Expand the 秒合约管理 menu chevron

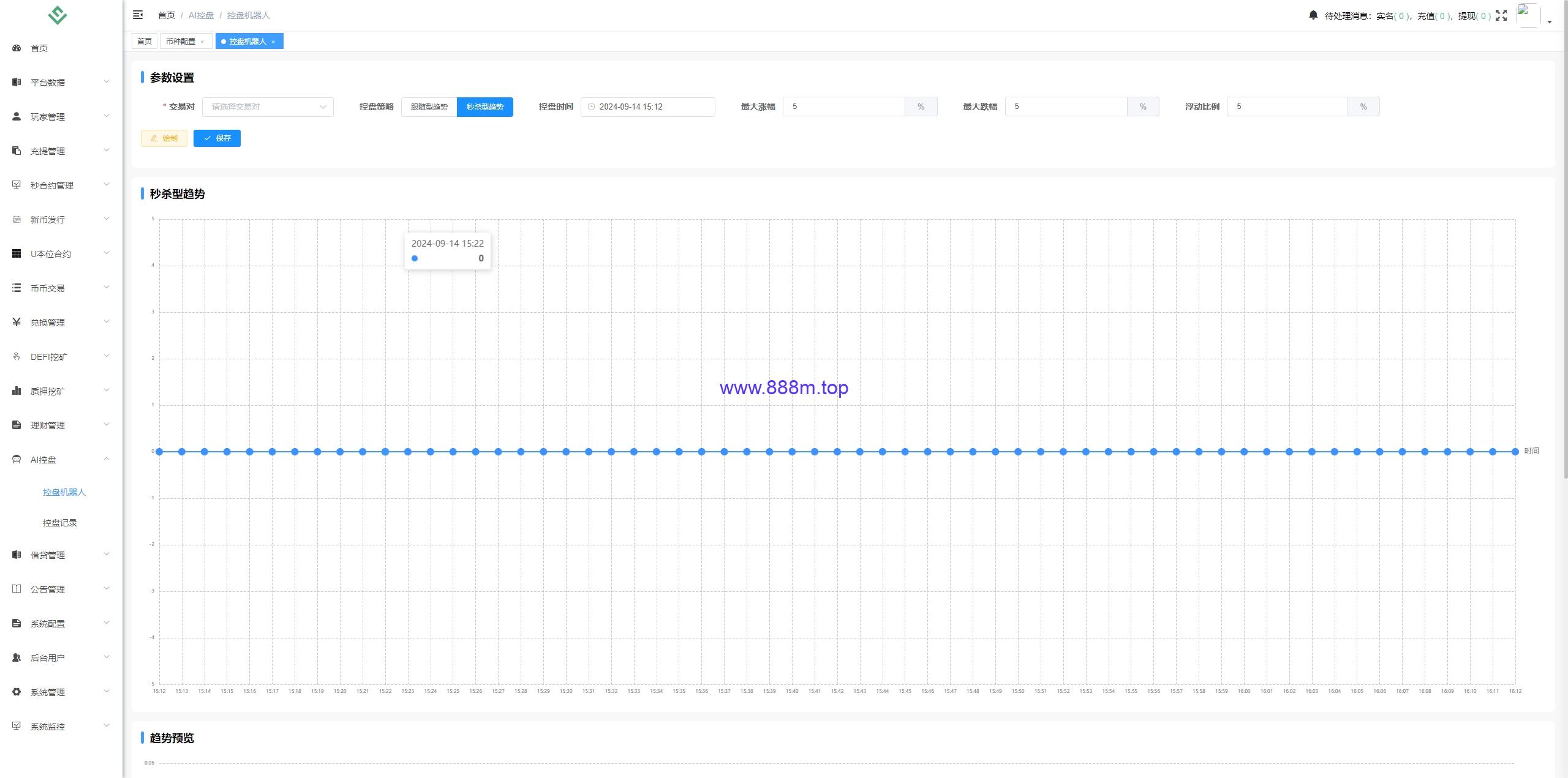[107, 184]
